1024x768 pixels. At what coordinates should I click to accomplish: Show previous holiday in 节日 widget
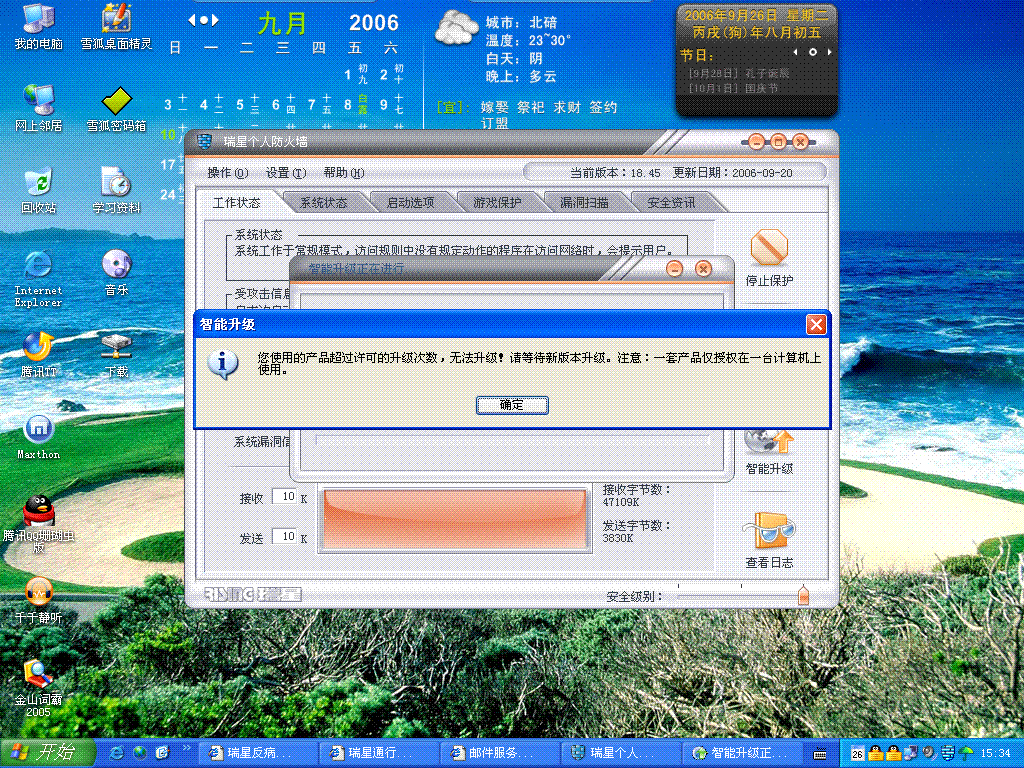tap(795, 52)
